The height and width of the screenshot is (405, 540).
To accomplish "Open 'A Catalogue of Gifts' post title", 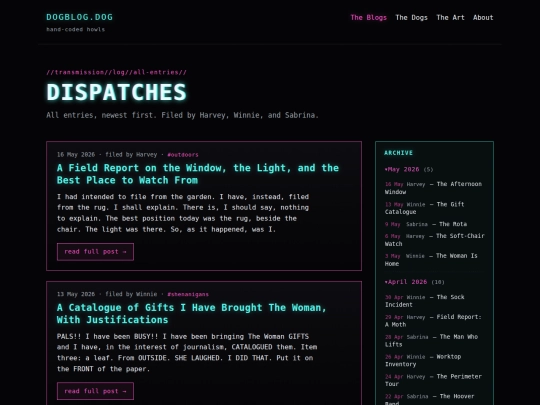I will click(191, 313).
